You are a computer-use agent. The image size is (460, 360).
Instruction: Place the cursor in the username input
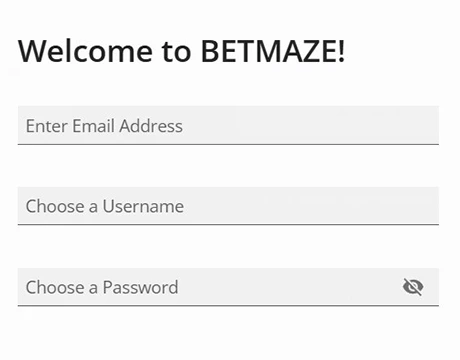(228, 206)
